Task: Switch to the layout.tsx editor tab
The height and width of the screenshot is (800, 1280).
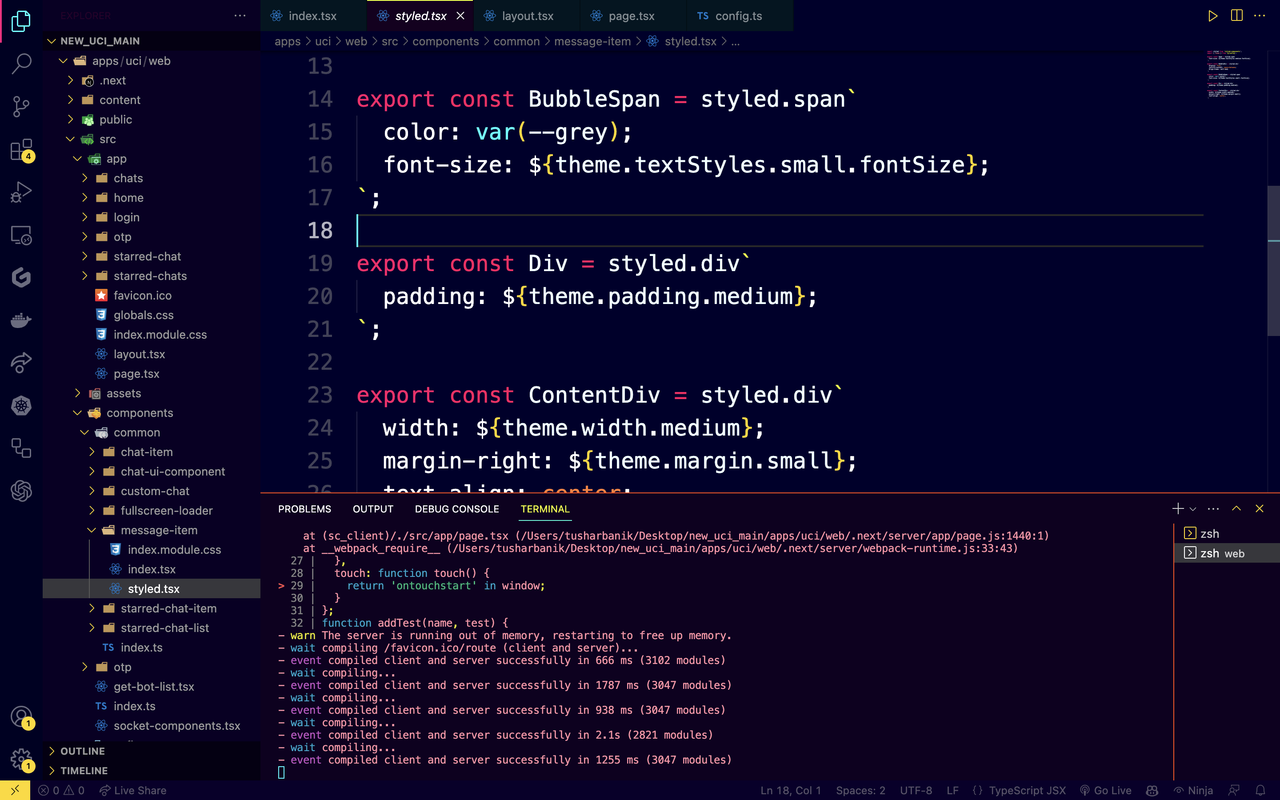Action: 527,16
